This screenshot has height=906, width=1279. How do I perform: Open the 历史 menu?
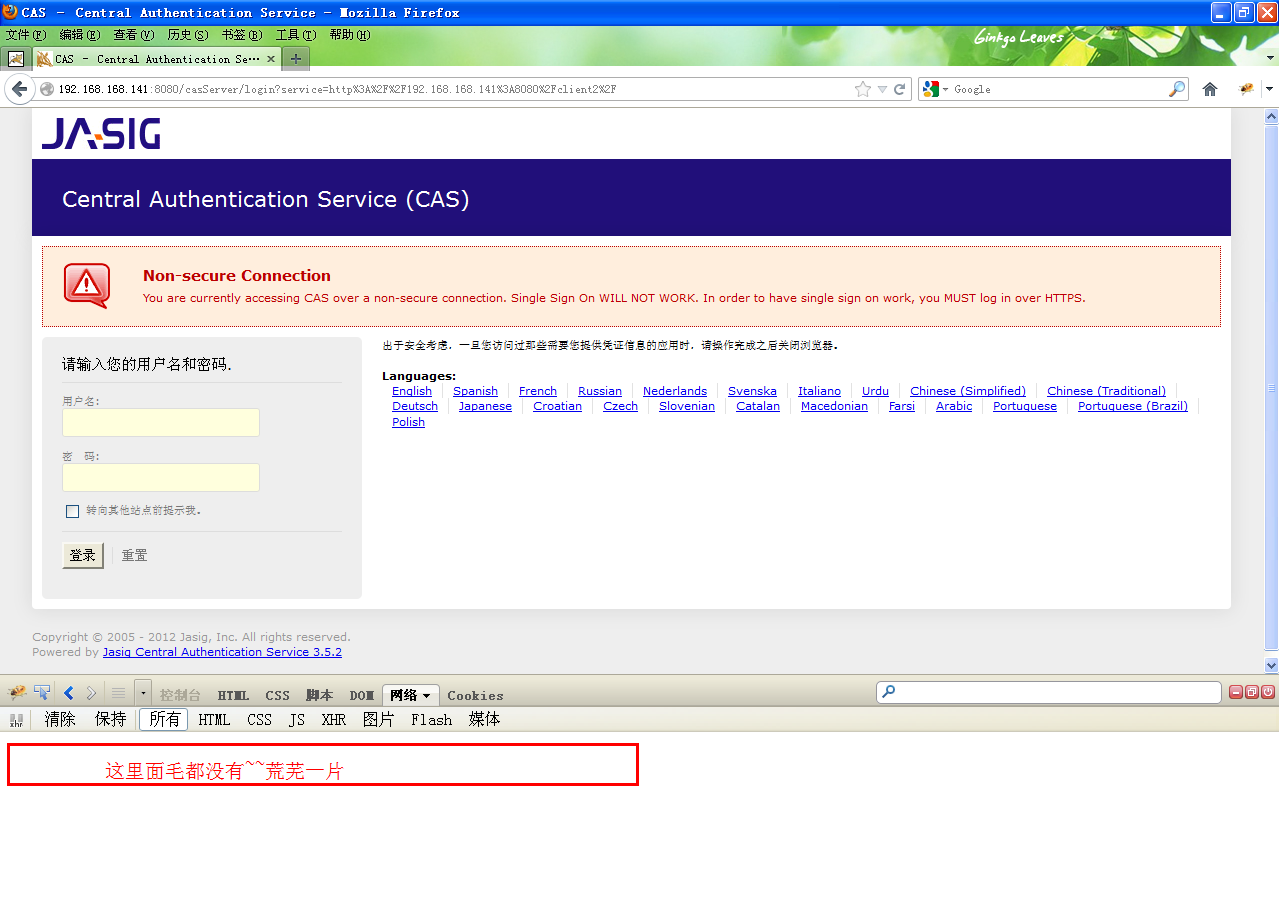click(x=188, y=35)
